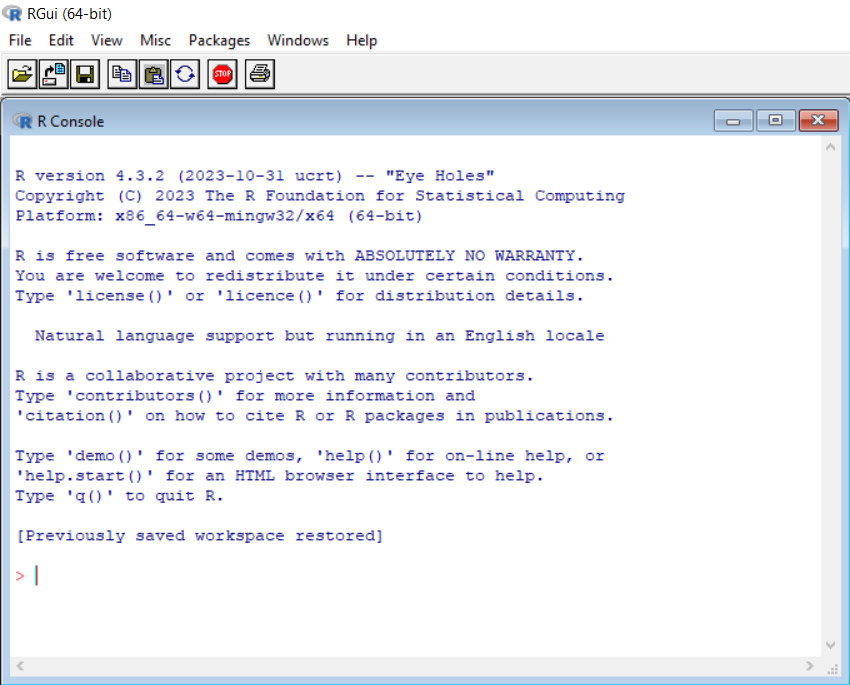This screenshot has width=850, height=685.
Task: Click the Save workspace floppy icon
Action: tap(85, 74)
